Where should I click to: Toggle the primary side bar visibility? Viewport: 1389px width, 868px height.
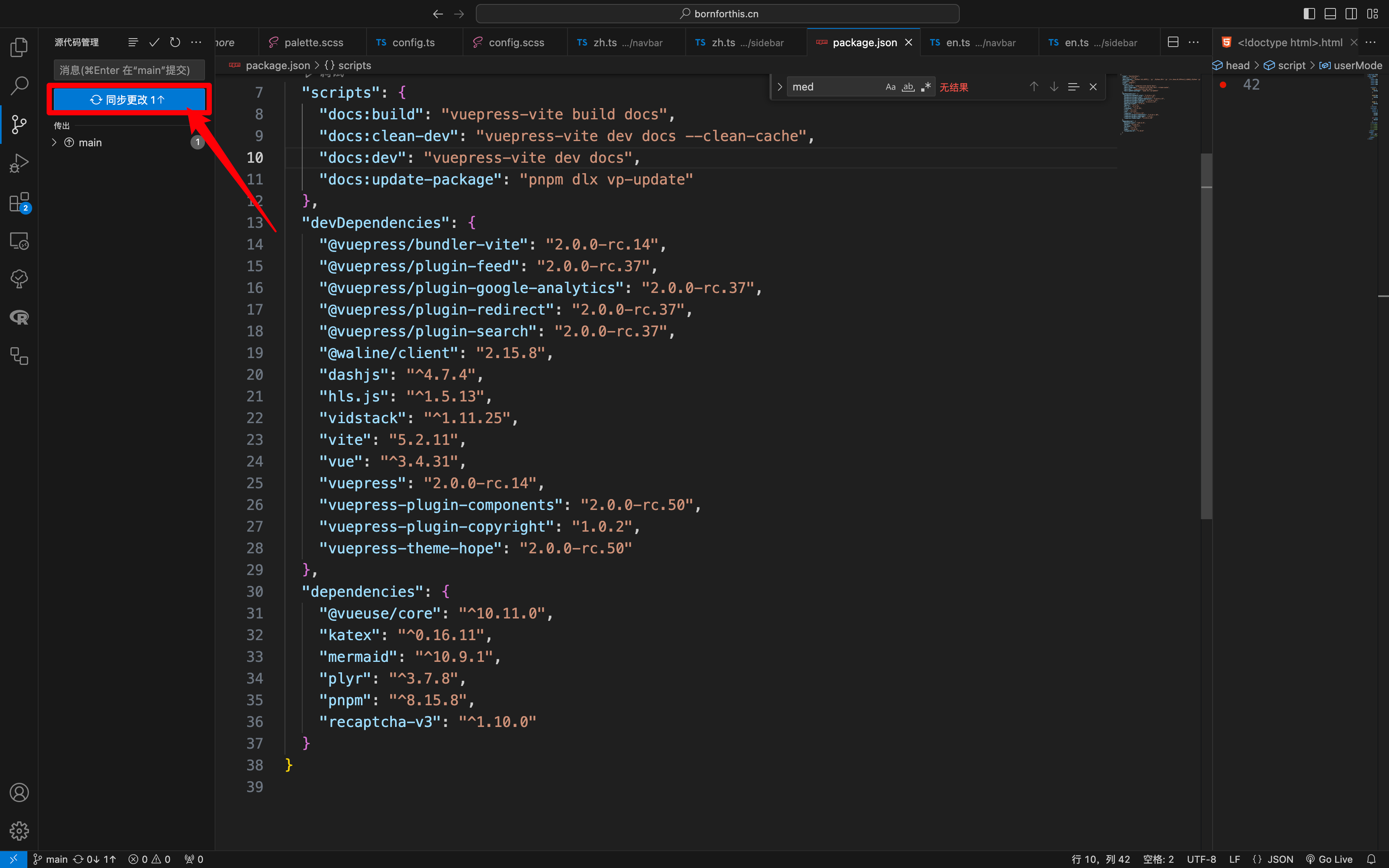pyautogui.click(x=1309, y=14)
